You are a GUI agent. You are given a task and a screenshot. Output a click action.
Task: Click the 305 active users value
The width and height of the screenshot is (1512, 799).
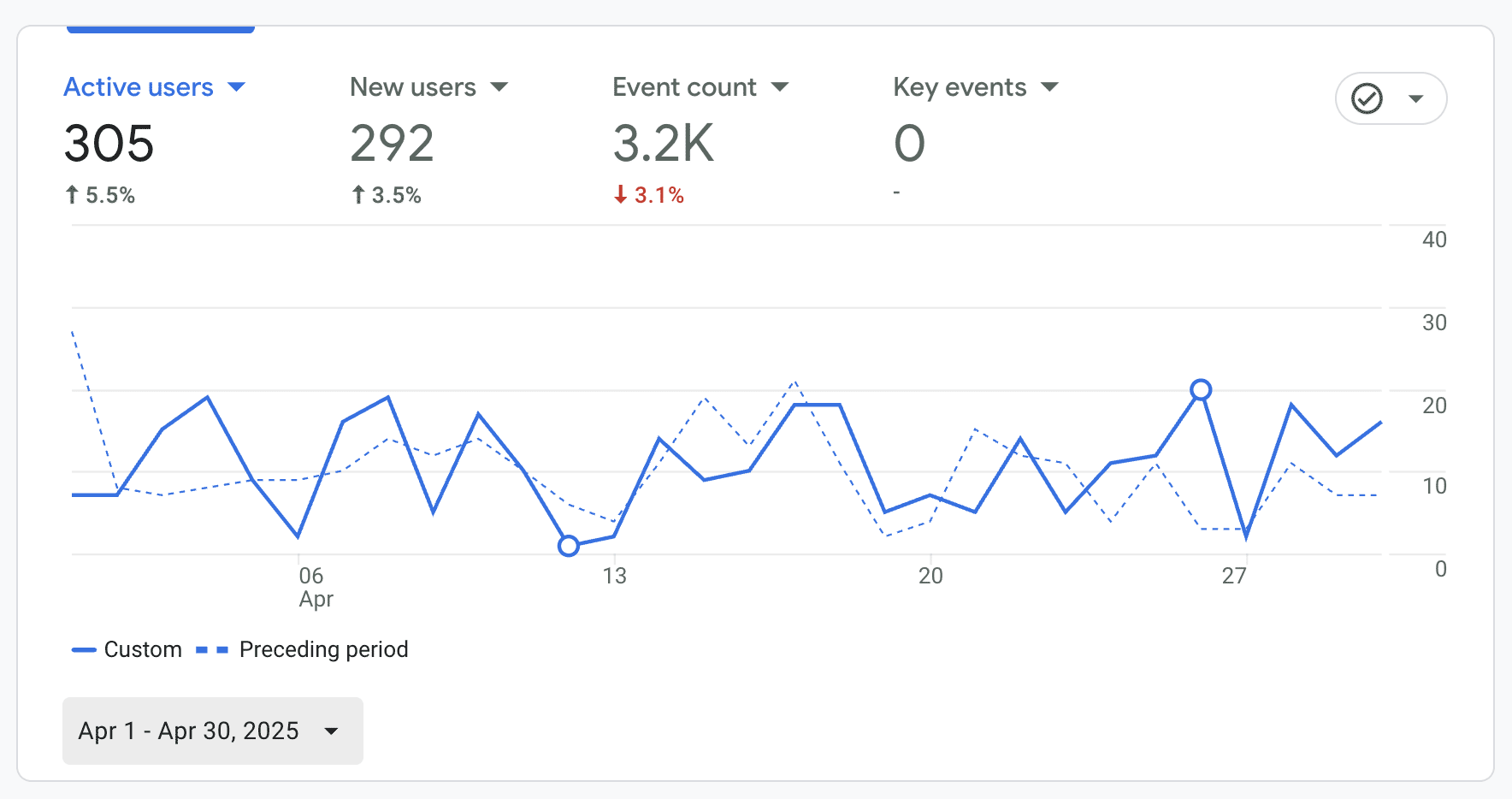tap(109, 143)
